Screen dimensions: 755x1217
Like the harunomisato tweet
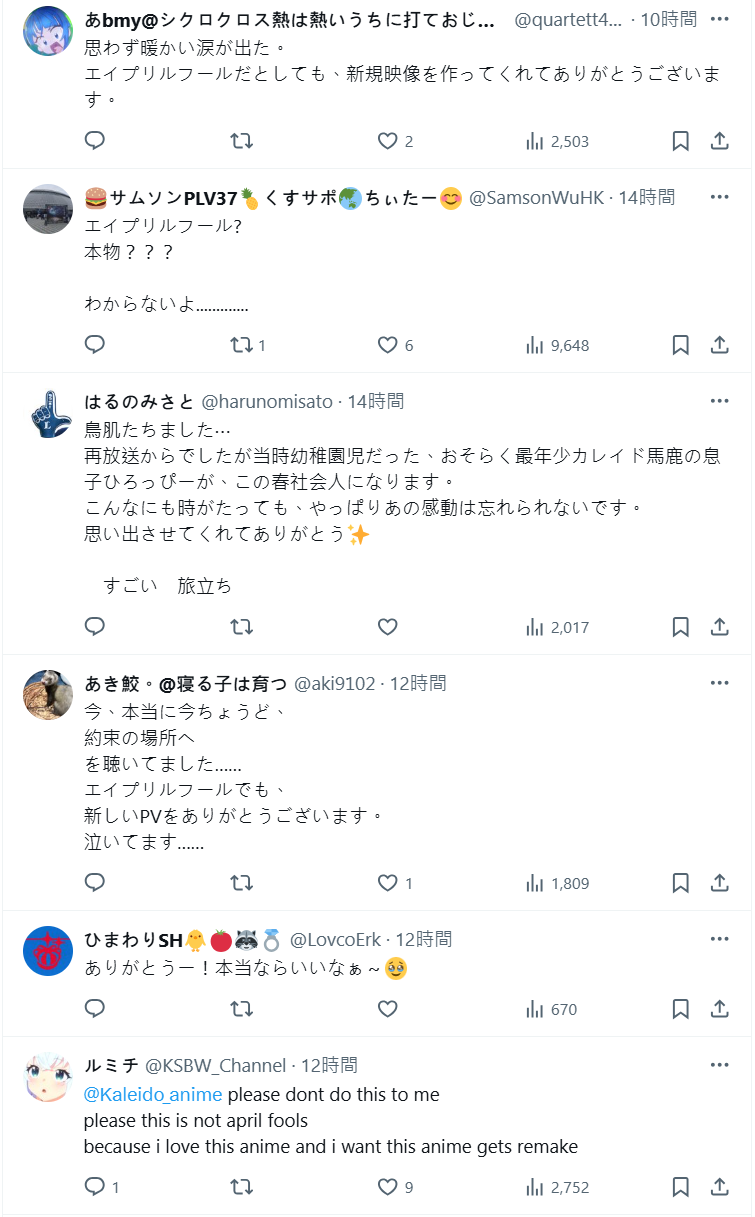(x=388, y=627)
